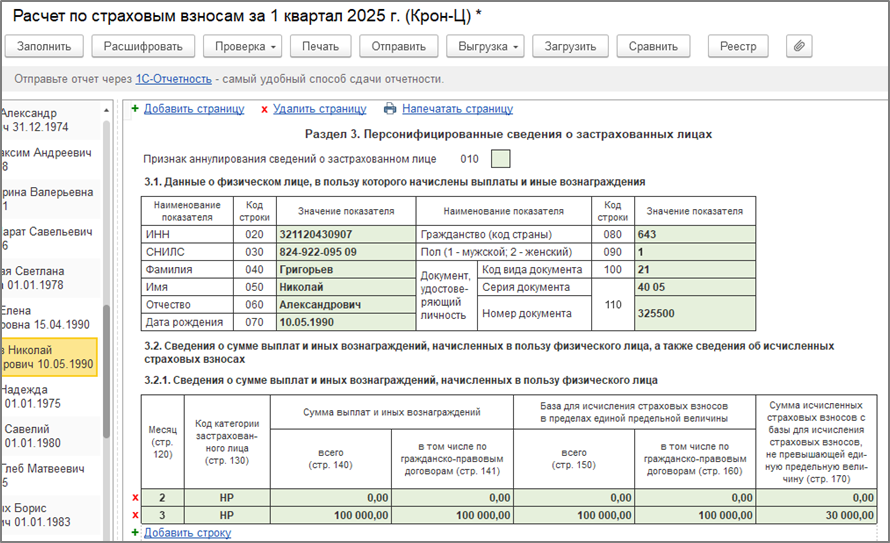Select employee Савелий 01.01.1980 in list

50,436
